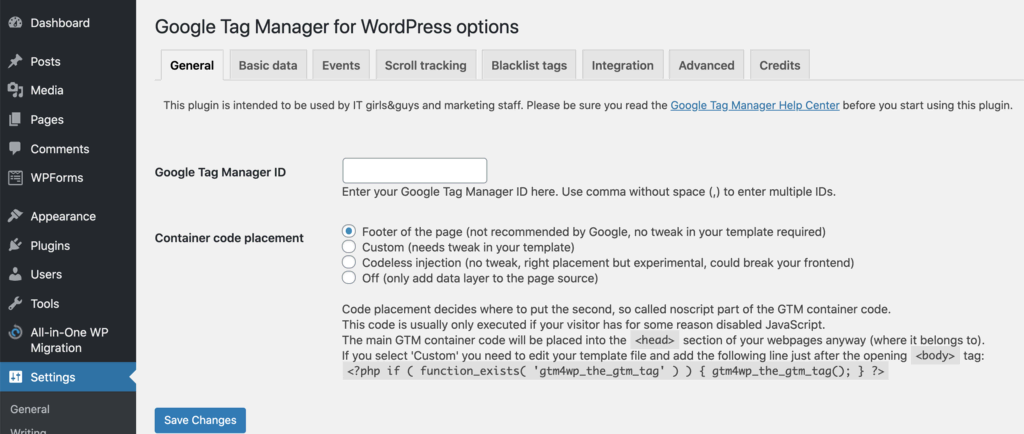Click the Comments bubble icon
The image size is (1024, 434).
coord(15,148)
